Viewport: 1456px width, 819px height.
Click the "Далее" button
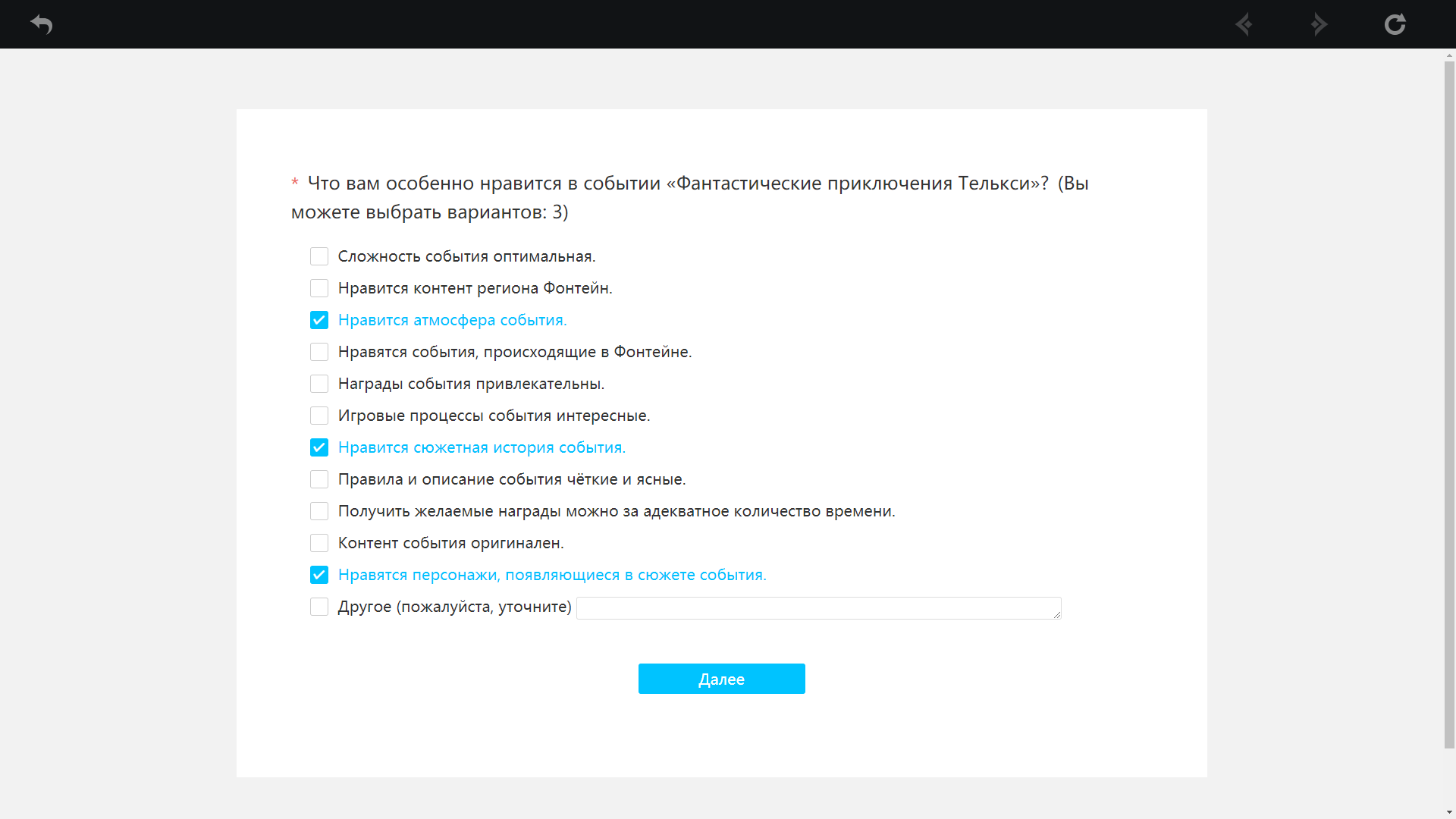pyautogui.click(x=722, y=679)
